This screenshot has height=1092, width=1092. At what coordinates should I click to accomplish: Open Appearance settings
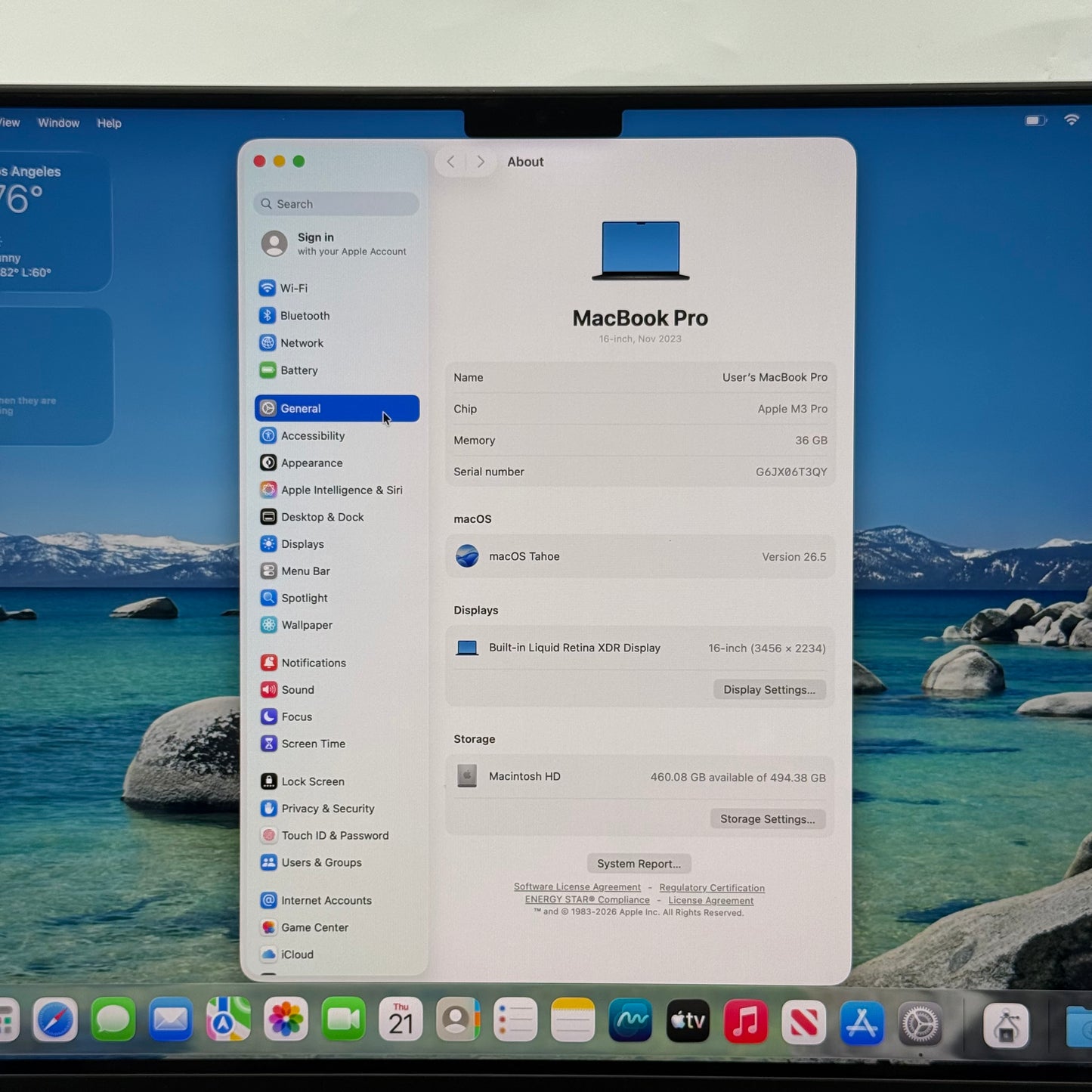click(x=336, y=462)
